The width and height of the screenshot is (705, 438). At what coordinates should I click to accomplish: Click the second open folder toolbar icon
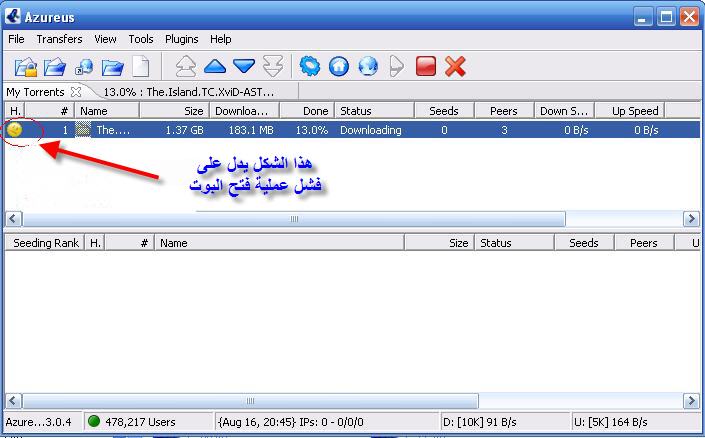[x=55, y=67]
